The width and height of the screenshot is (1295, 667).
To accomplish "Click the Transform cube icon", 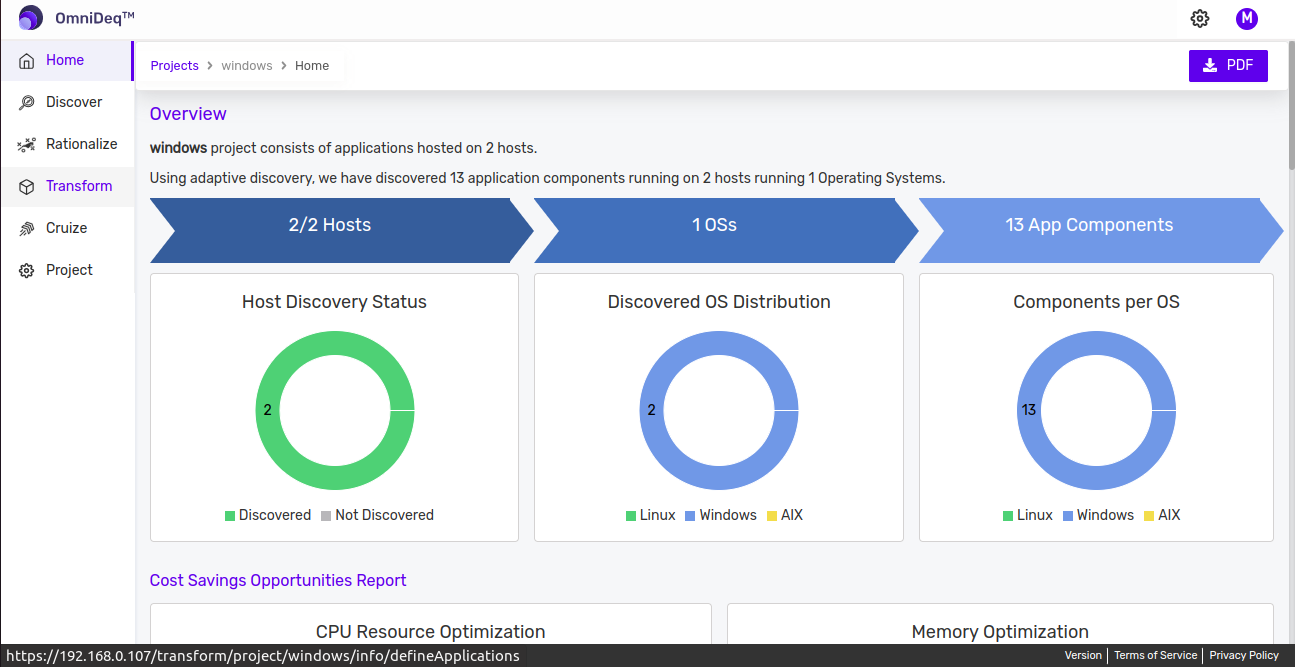I will [27, 187].
